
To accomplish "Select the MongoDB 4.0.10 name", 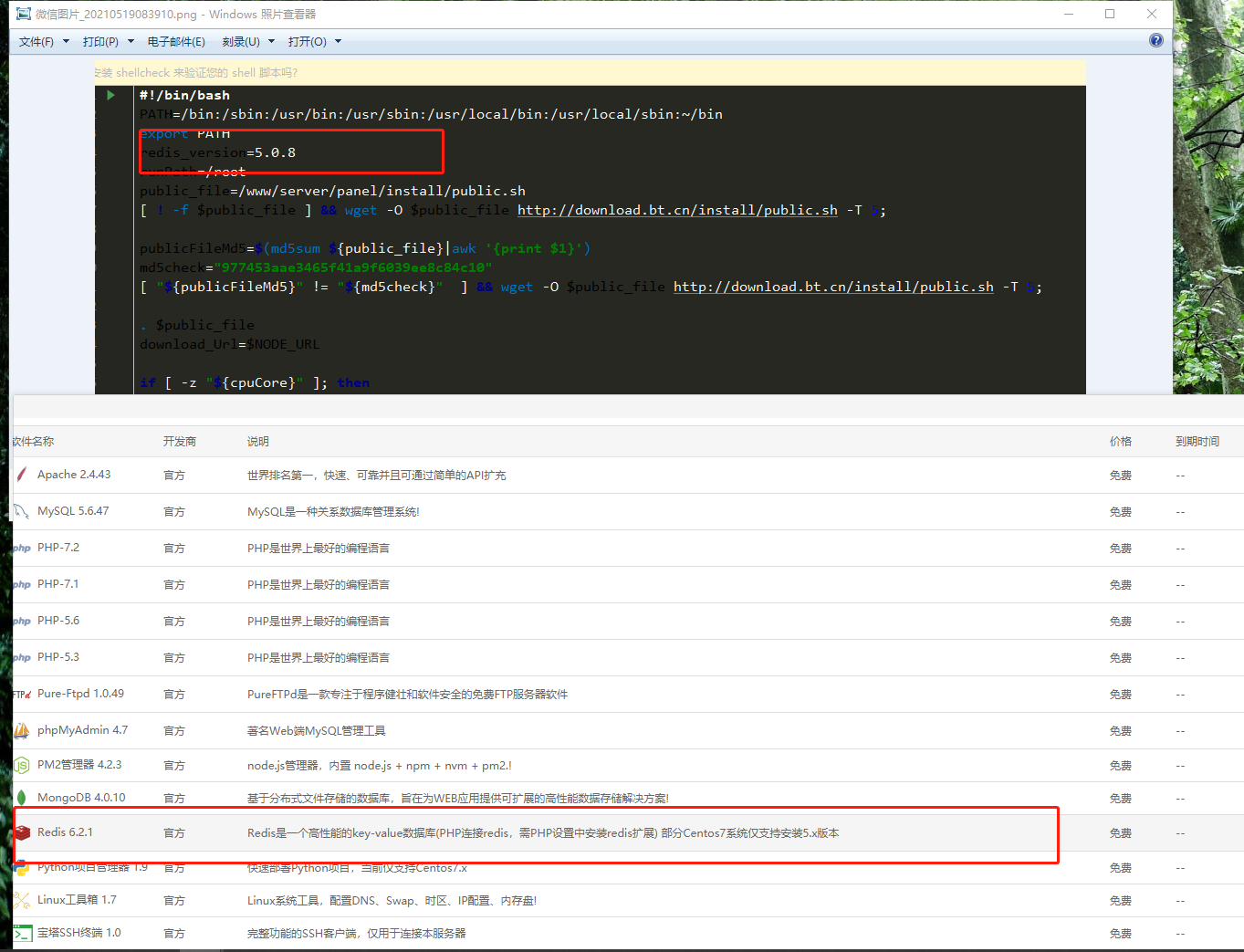I will pyautogui.click(x=81, y=798).
